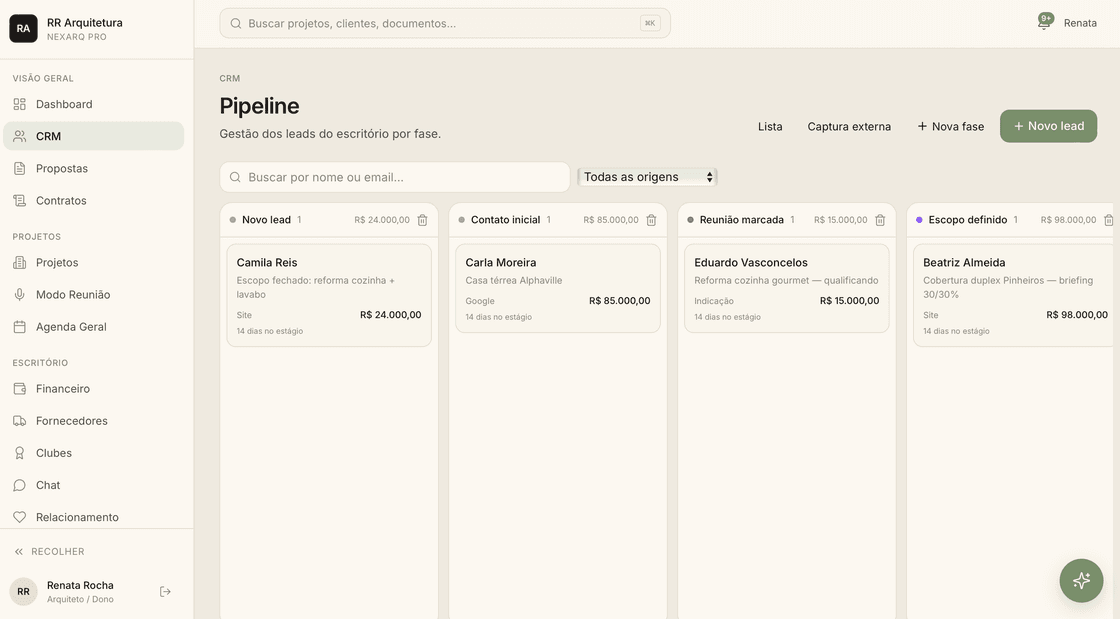Click the RA workspace logo

tap(23, 29)
